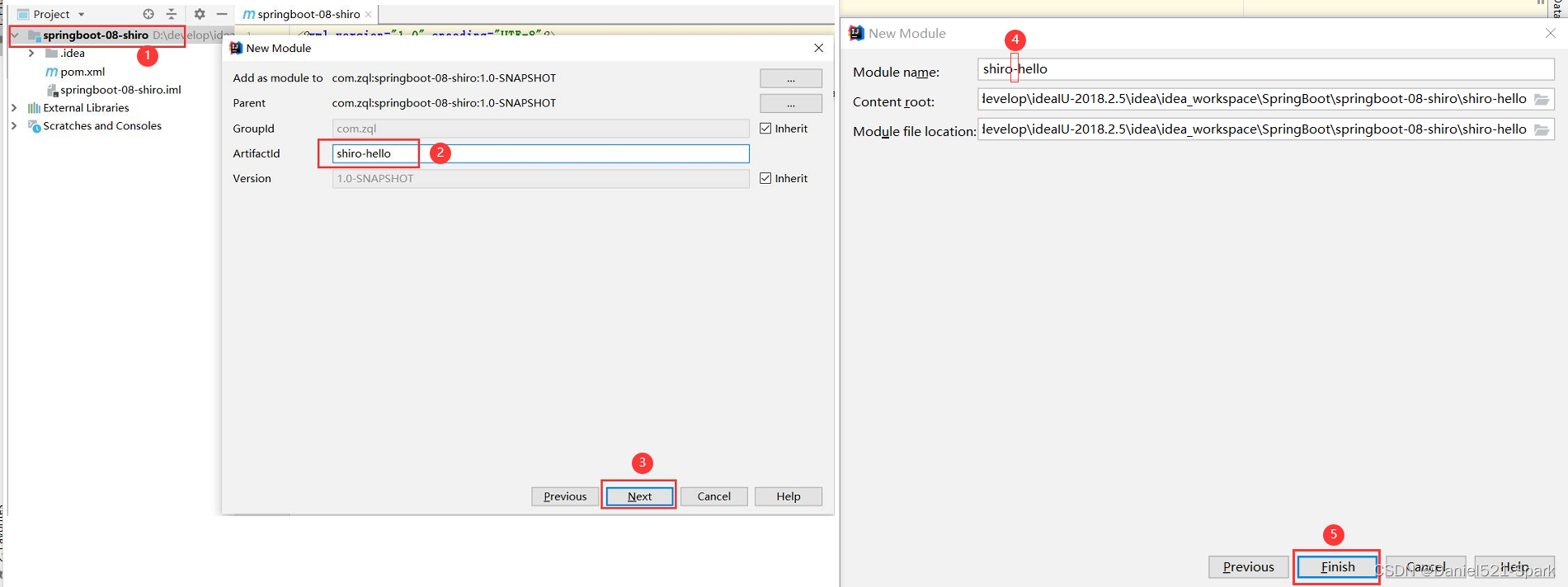Screen dimensions: 1568x587
Task: Select pom.xml in project tree
Action: [x=82, y=72]
